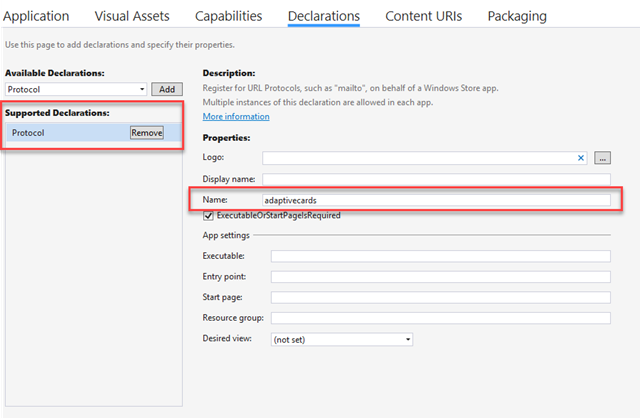This screenshot has width=640, height=418.
Task: Toggle ExecutableOrStartPageIsRequired checkbox
Action: [x=208, y=215]
